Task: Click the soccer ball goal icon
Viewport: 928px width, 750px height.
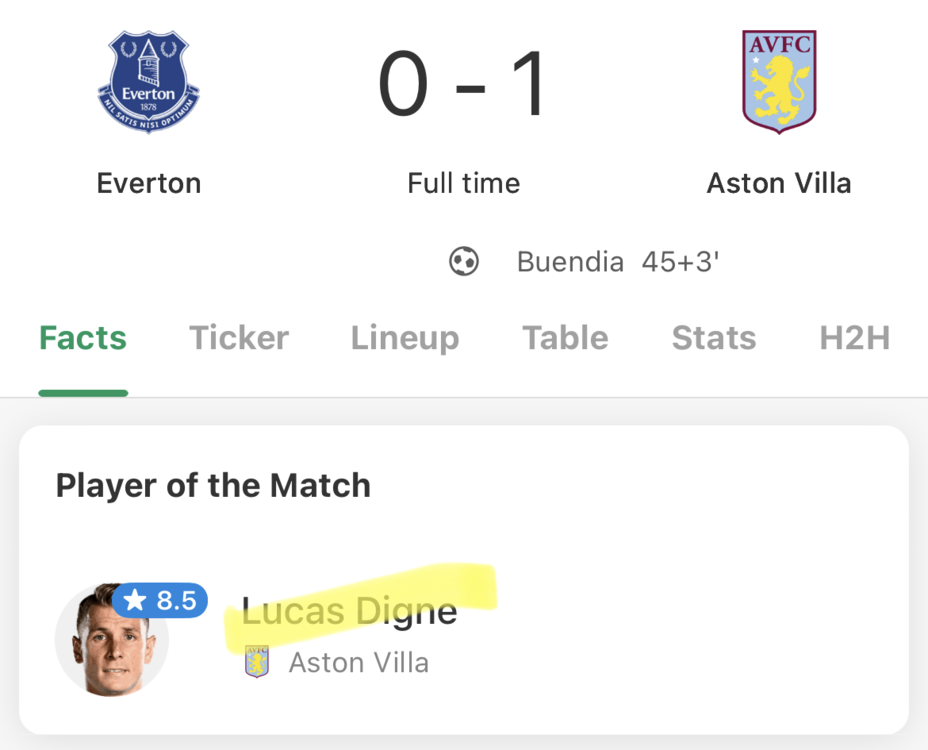Action: point(463,262)
